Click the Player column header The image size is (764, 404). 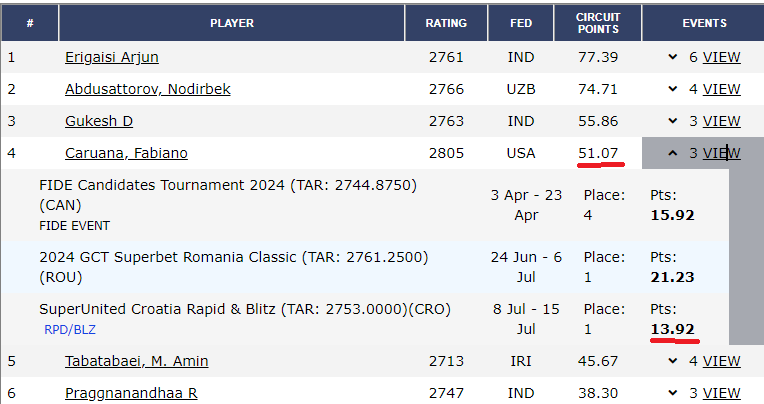pos(232,22)
